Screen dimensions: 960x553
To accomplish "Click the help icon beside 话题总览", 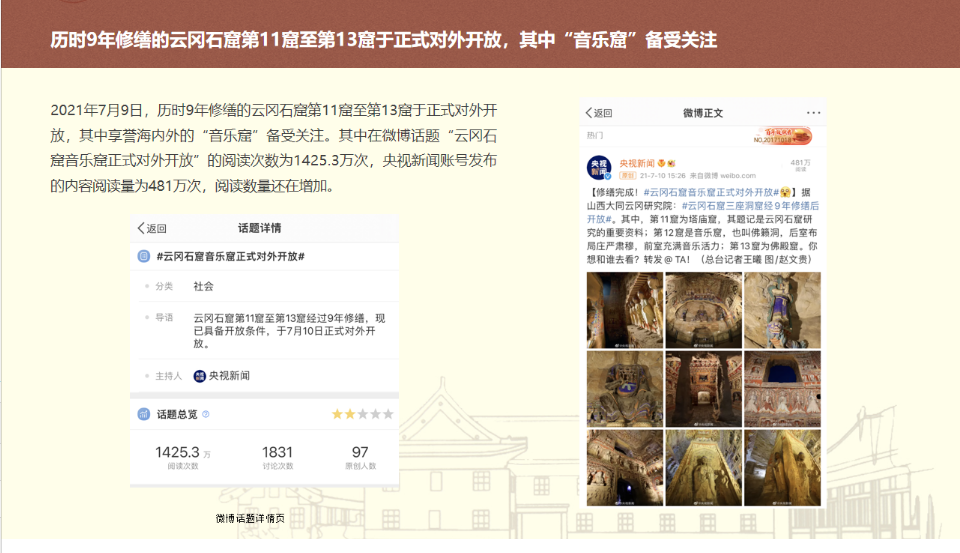I will 206,414.
